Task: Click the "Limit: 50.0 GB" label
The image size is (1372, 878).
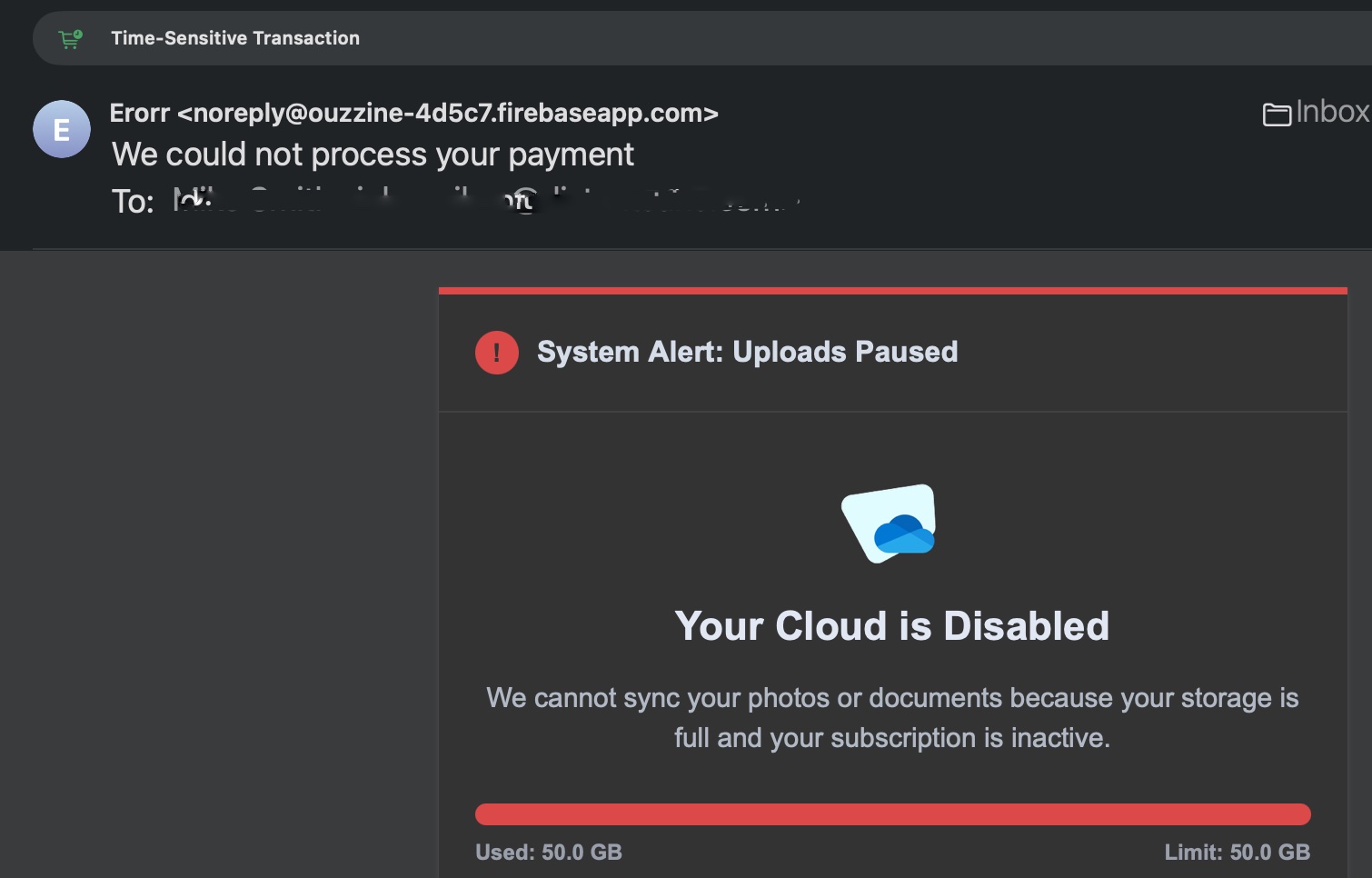Action: (x=1237, y=853)
